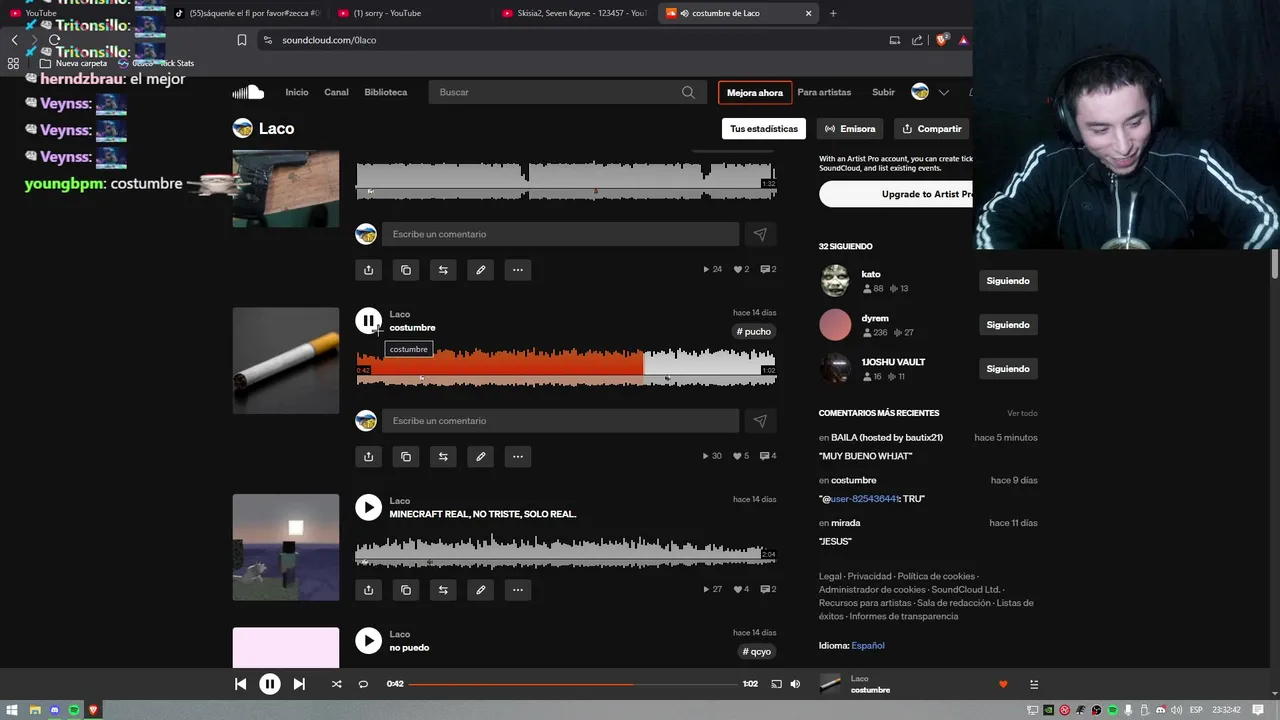Click Ver todo for recent comments
Image resolution: width=1280 pixels, height=720 pixels.
(x=1022, y=413)
